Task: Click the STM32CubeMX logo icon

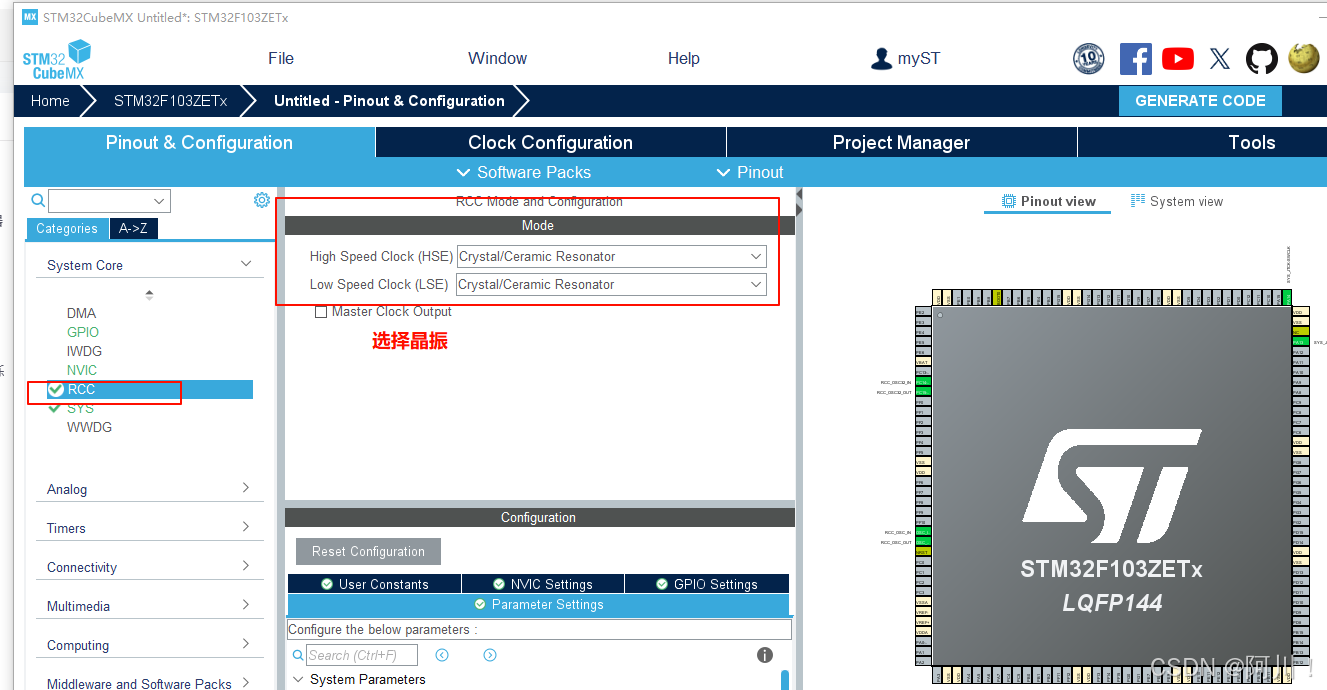Action: pyautogui.click(x=57, y=59)
